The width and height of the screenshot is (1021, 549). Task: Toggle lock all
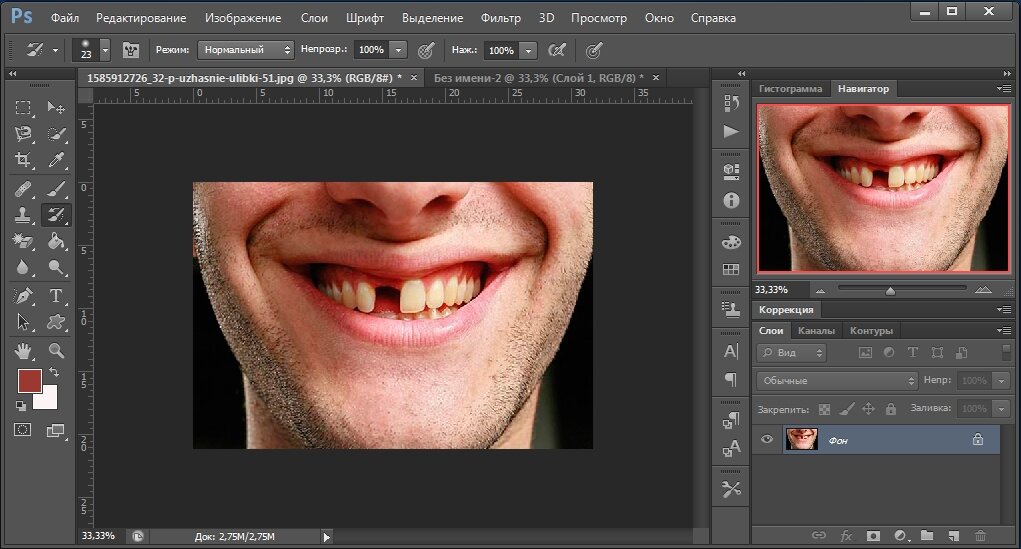click(x=891, y=409)
